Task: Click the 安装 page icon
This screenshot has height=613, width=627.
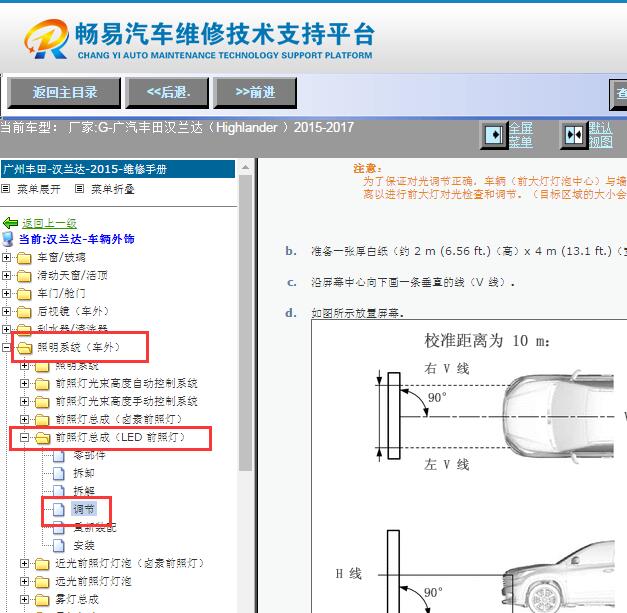Action: coord(59,546)
